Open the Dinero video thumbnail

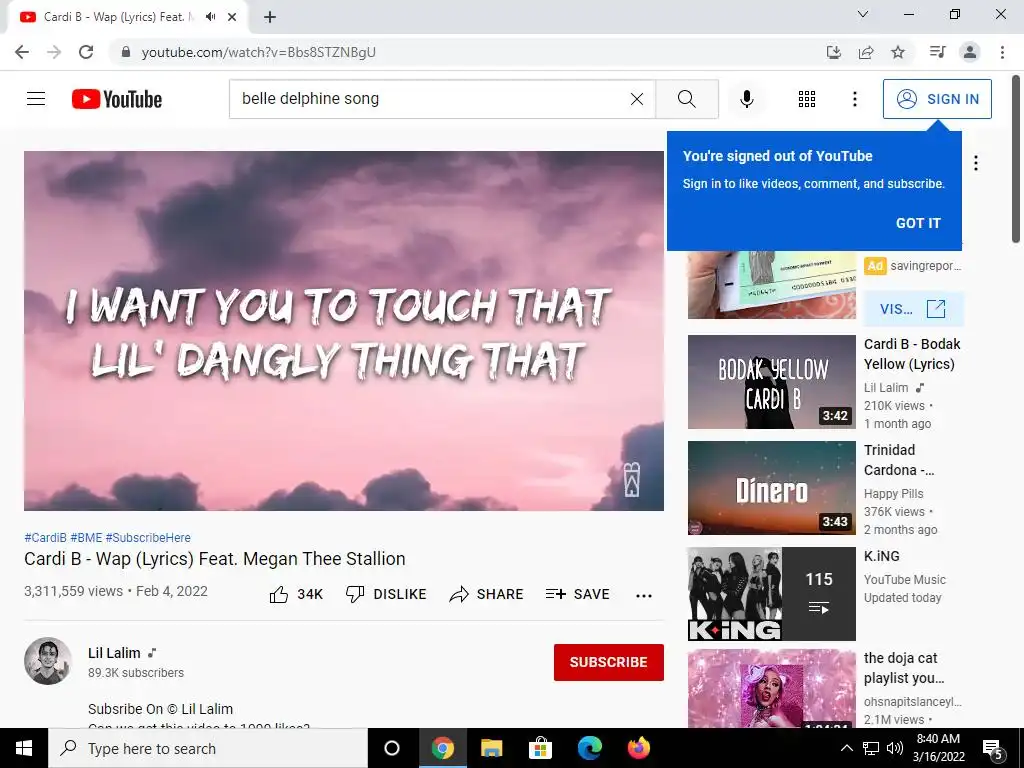pyautogui.click(x=772, y=488)
